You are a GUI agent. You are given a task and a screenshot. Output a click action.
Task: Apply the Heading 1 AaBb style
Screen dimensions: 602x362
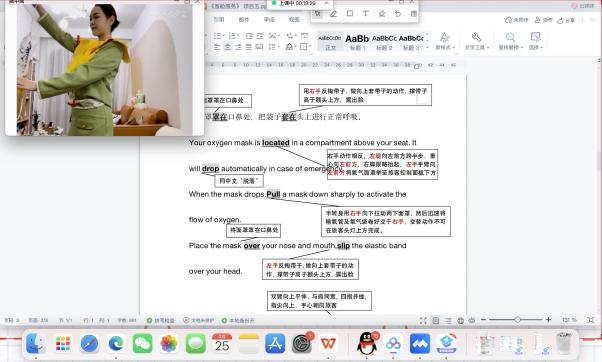(x=357, y=42)
